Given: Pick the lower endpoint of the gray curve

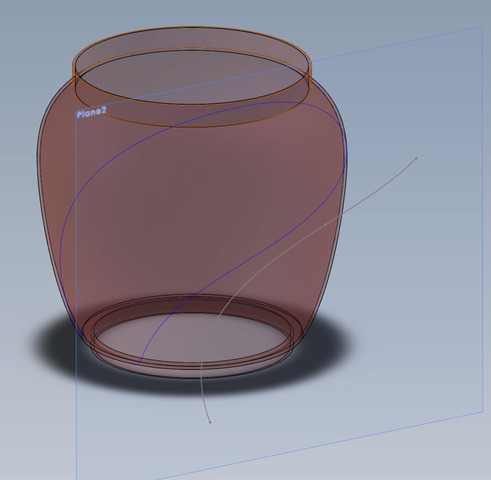Looking at the screenshot, I should 210,422.
